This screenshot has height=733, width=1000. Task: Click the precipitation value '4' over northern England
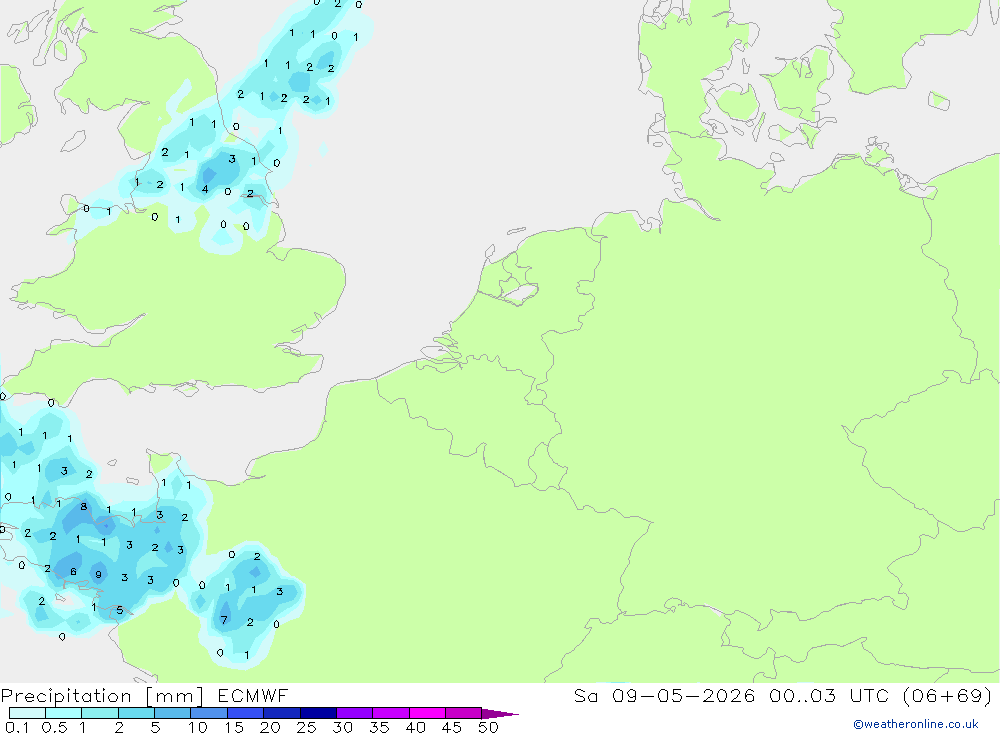(205, 189)
